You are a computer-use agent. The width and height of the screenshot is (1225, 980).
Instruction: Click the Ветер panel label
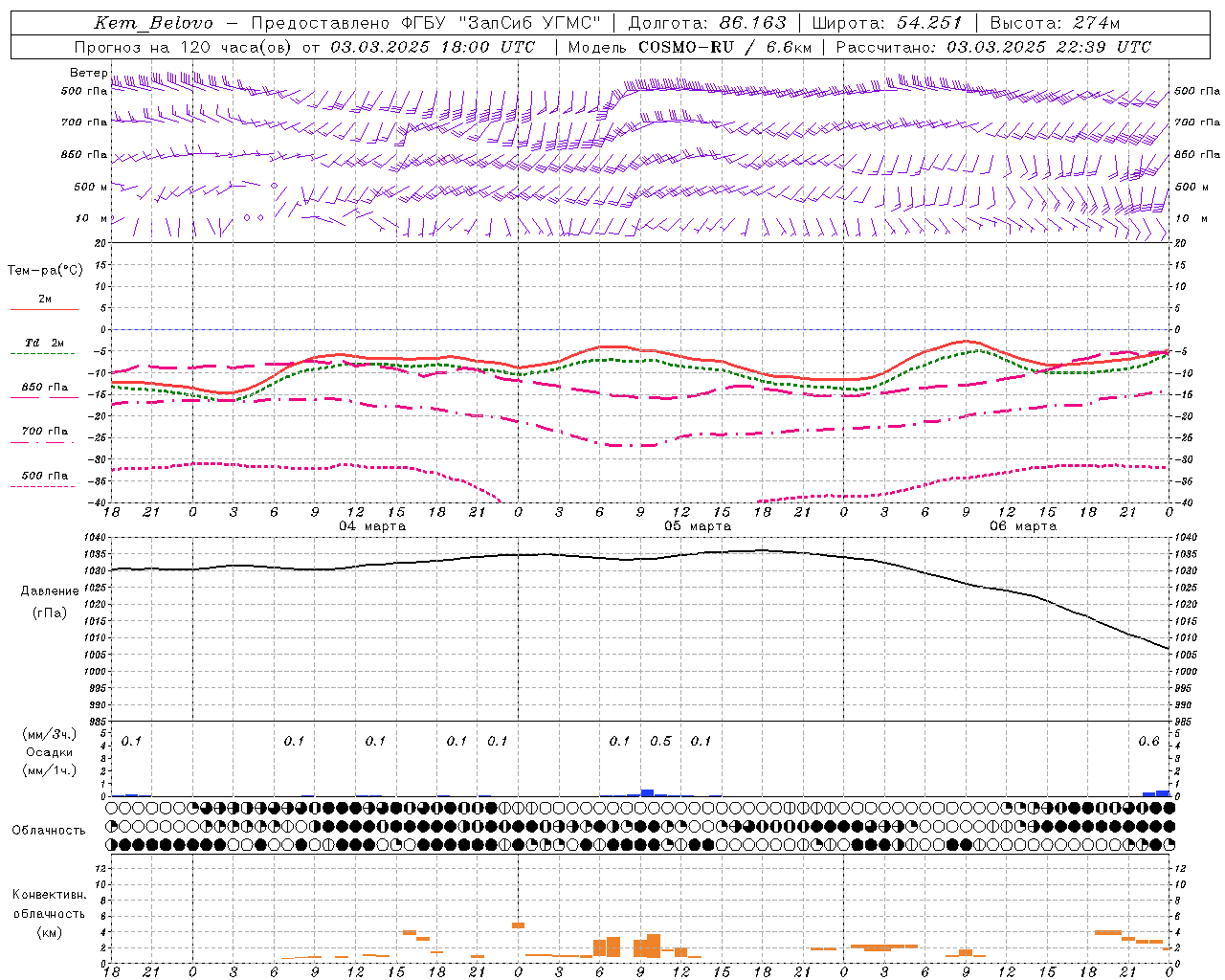click(x=88, y=73)
